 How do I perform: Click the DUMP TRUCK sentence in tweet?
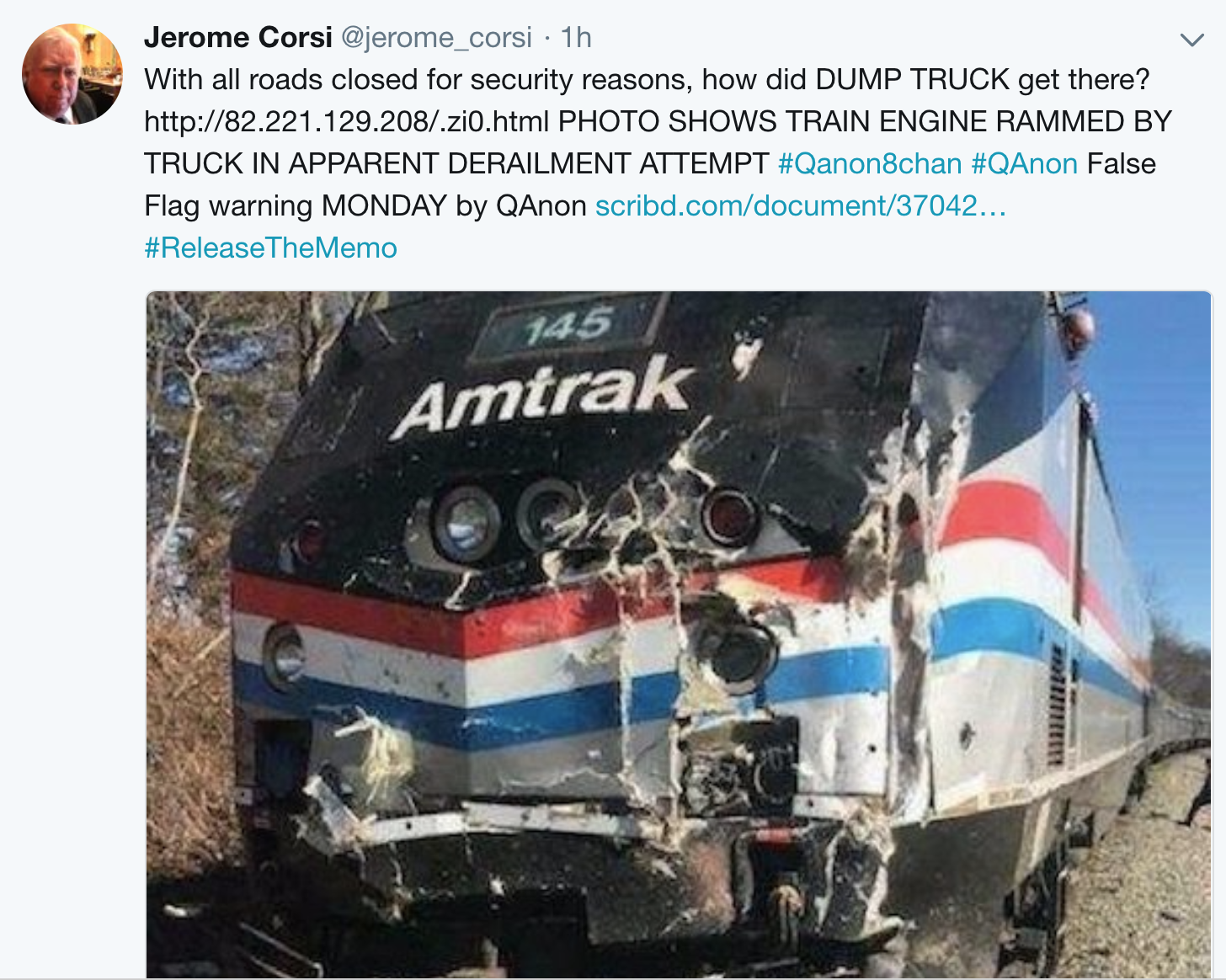coord(647,79)
